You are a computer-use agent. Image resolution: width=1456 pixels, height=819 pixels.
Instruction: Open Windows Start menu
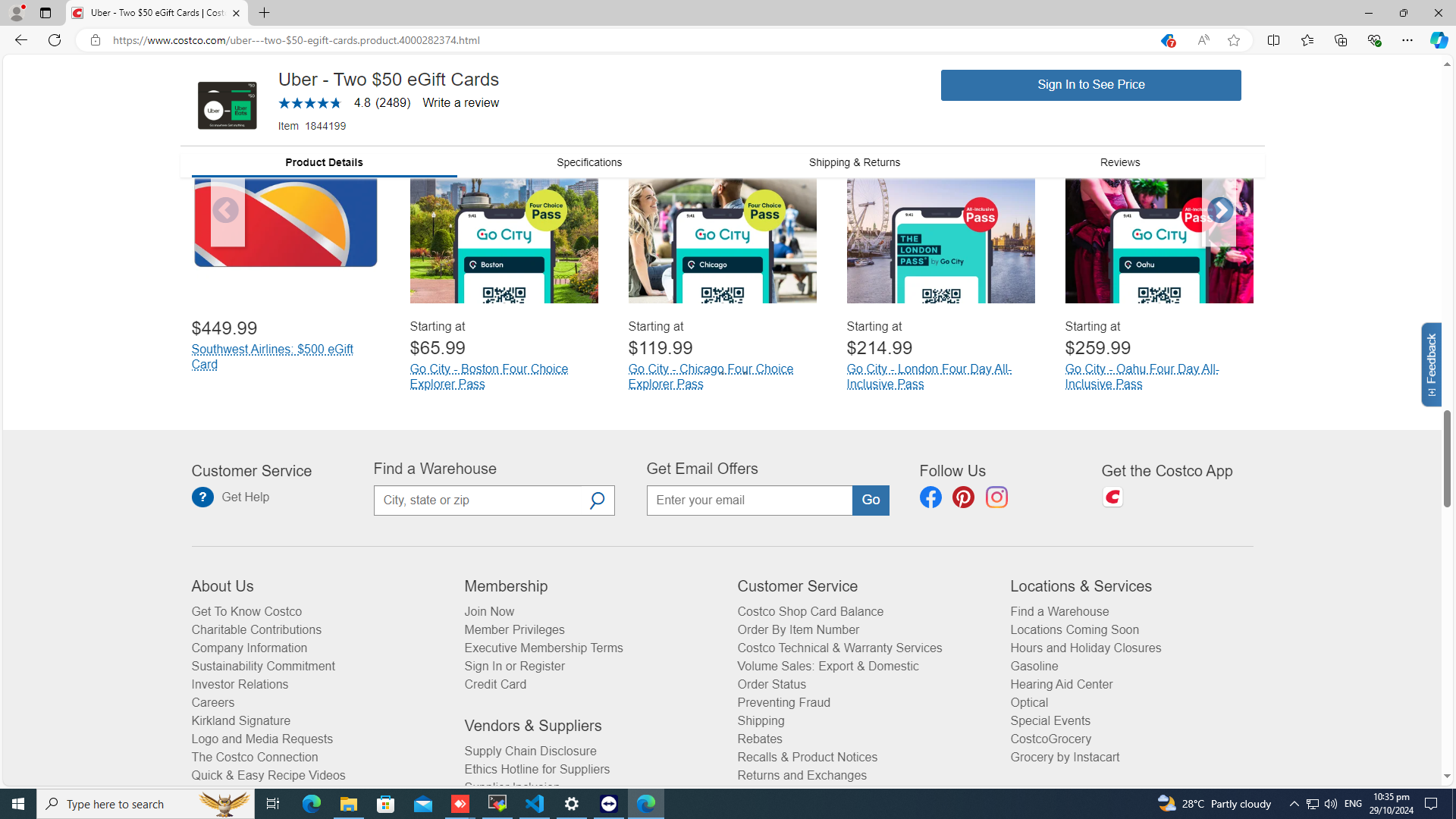(18, 804)
